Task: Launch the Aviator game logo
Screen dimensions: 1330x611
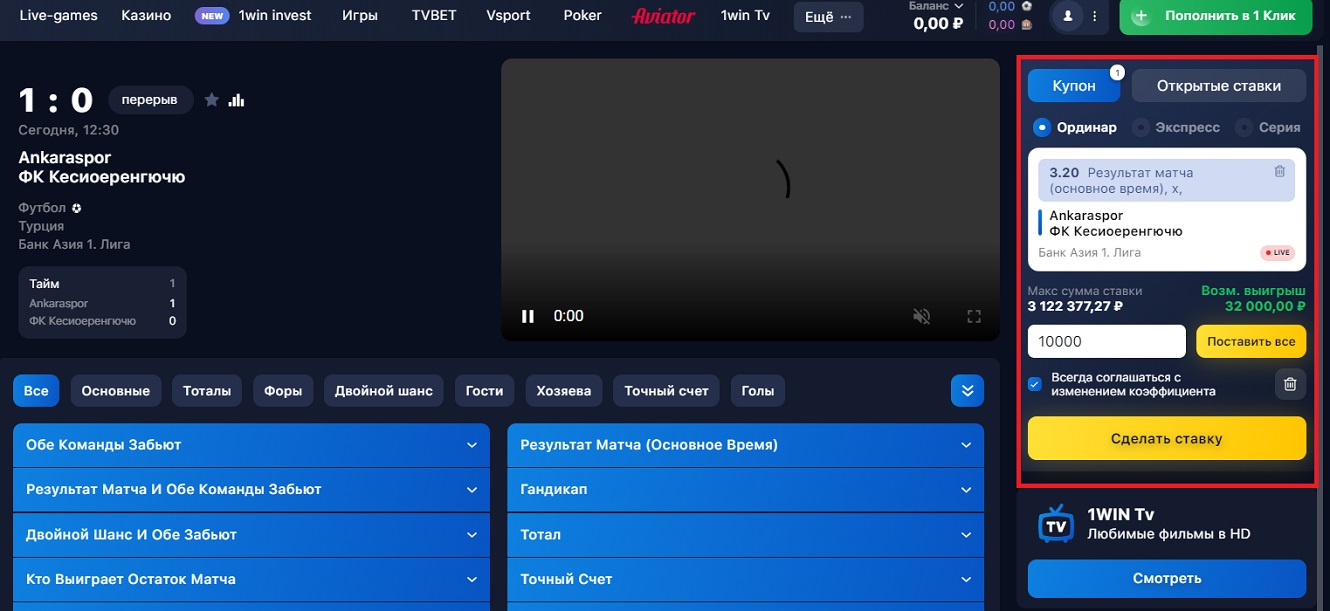Action: point(663,16)
